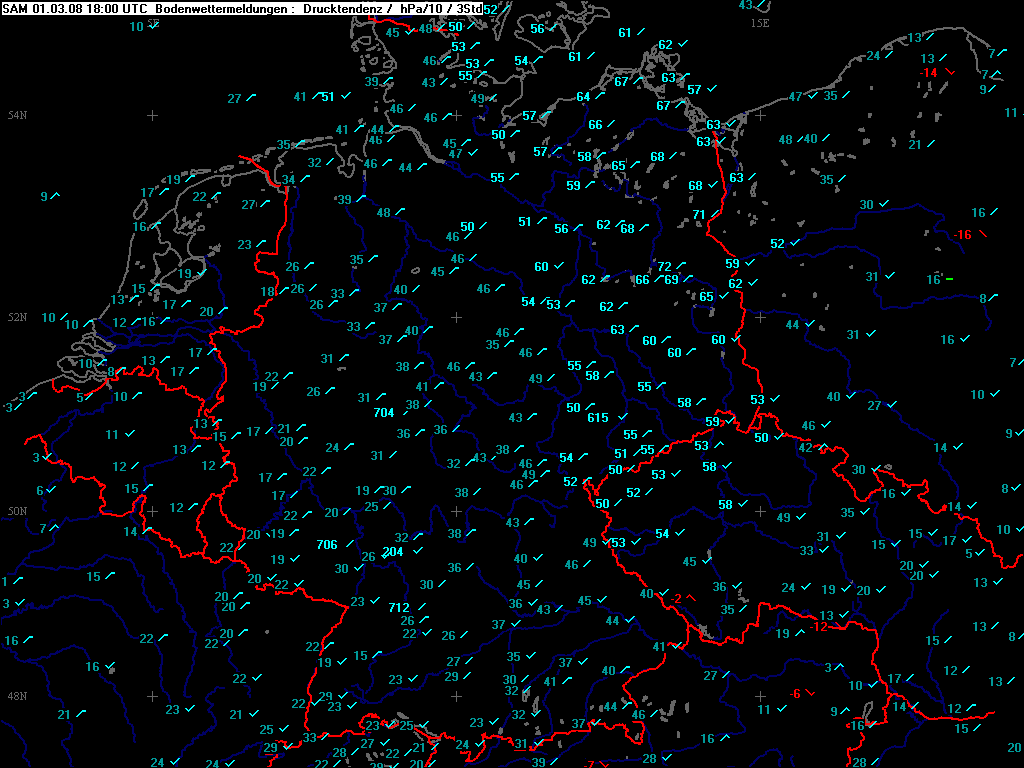The height and width of the screenshot is (768, 1024).
Task: Select the station reading 204
Action: click(x=393, y=551)
